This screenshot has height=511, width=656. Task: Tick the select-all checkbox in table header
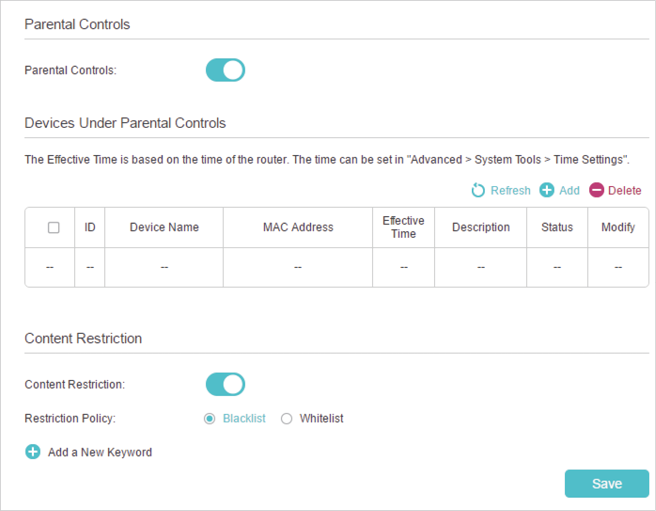point(54,227)
